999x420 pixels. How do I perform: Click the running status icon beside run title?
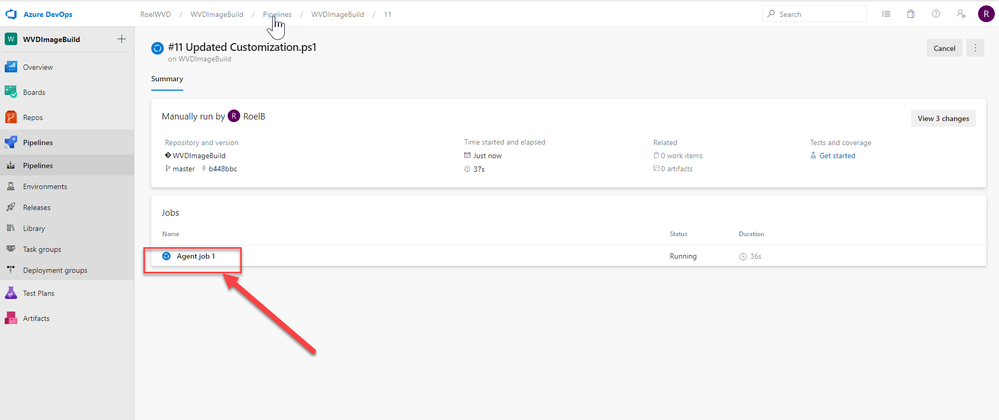tap(157, 48)
